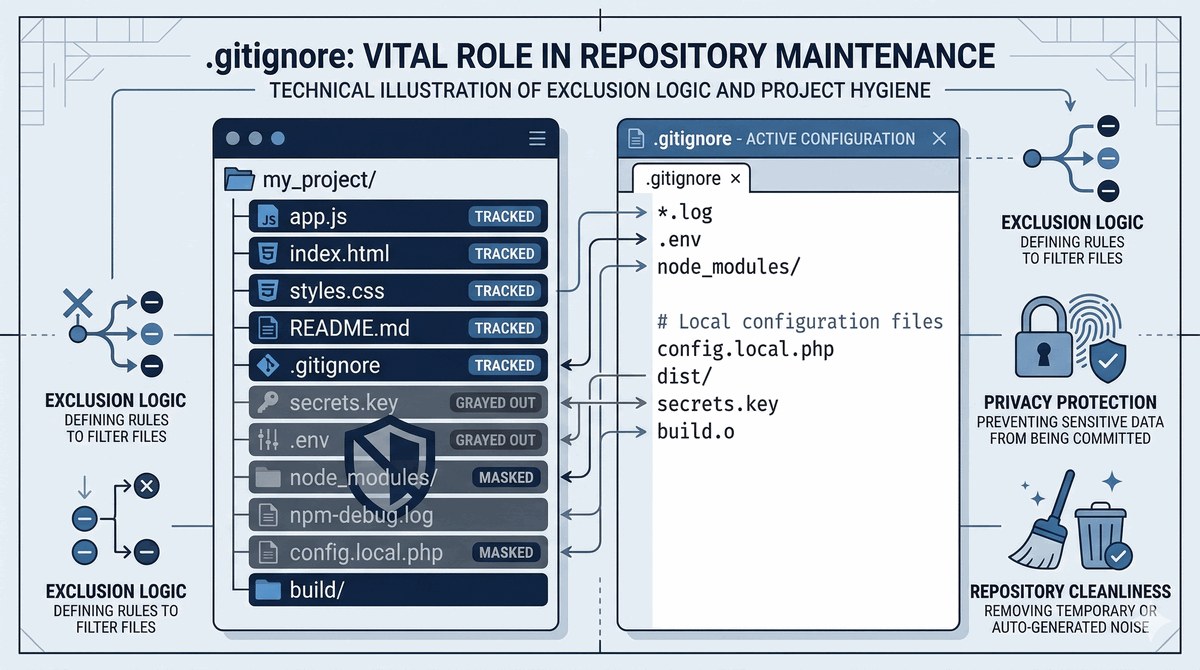Click the GRAYED OUT badge on secrets.key
The height and width of the screenshot is (670, 1200).
496,402
